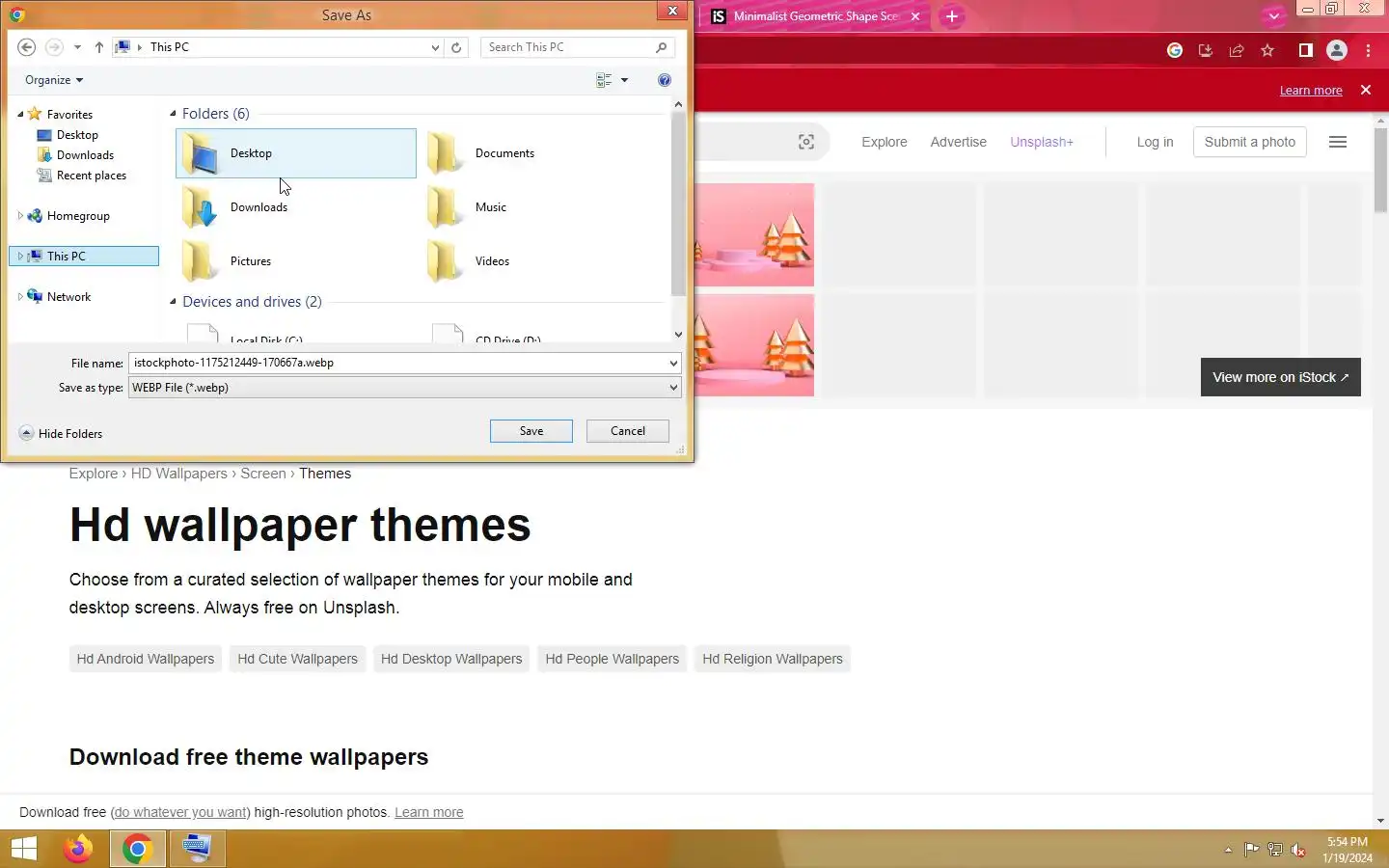Open dialog help icon
This screenshot has width=1389, height=868.
coord(665,80)
